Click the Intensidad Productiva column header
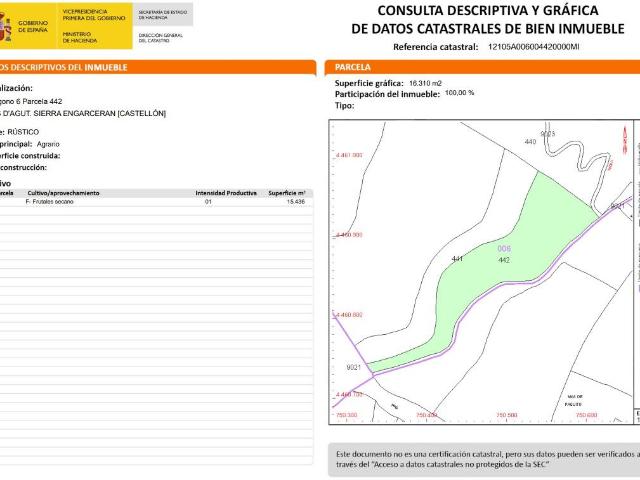Viewport: 640px width, 480px height. click(x=226, y=193)
